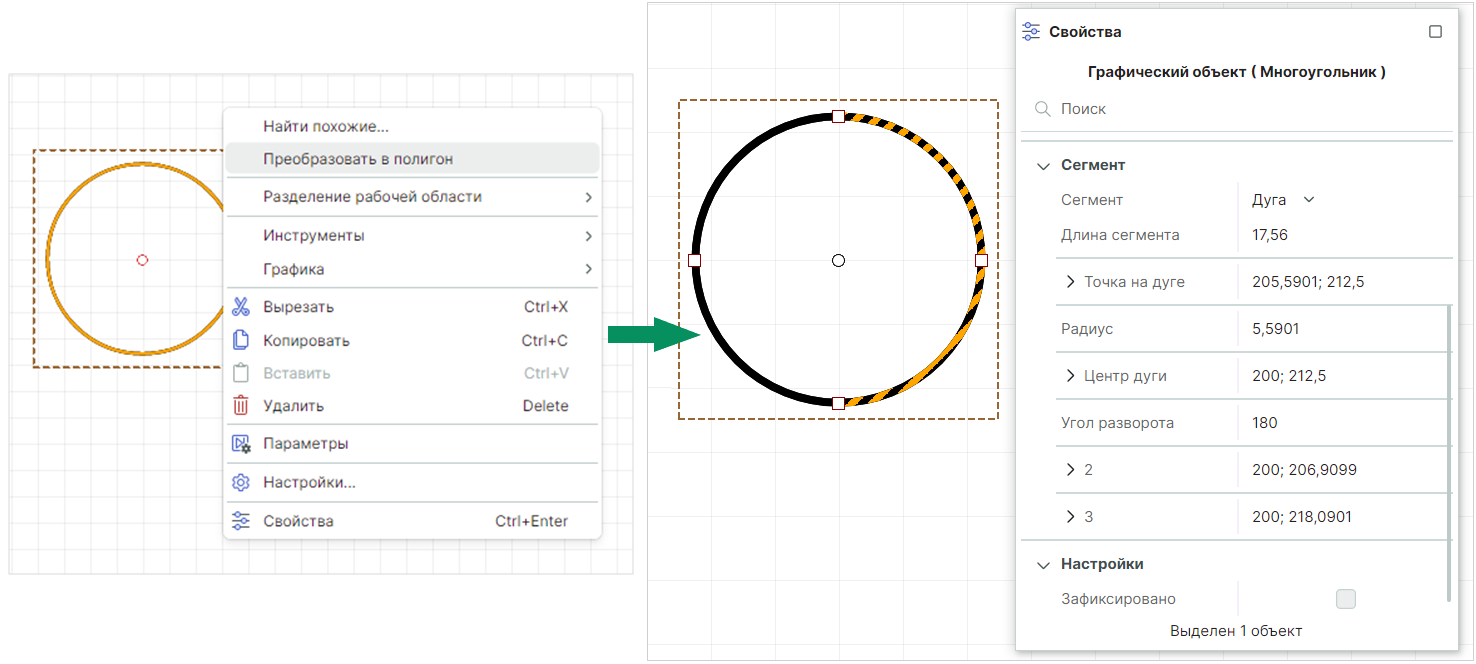Collapse the Настройки section

(x=1043, y=564)
